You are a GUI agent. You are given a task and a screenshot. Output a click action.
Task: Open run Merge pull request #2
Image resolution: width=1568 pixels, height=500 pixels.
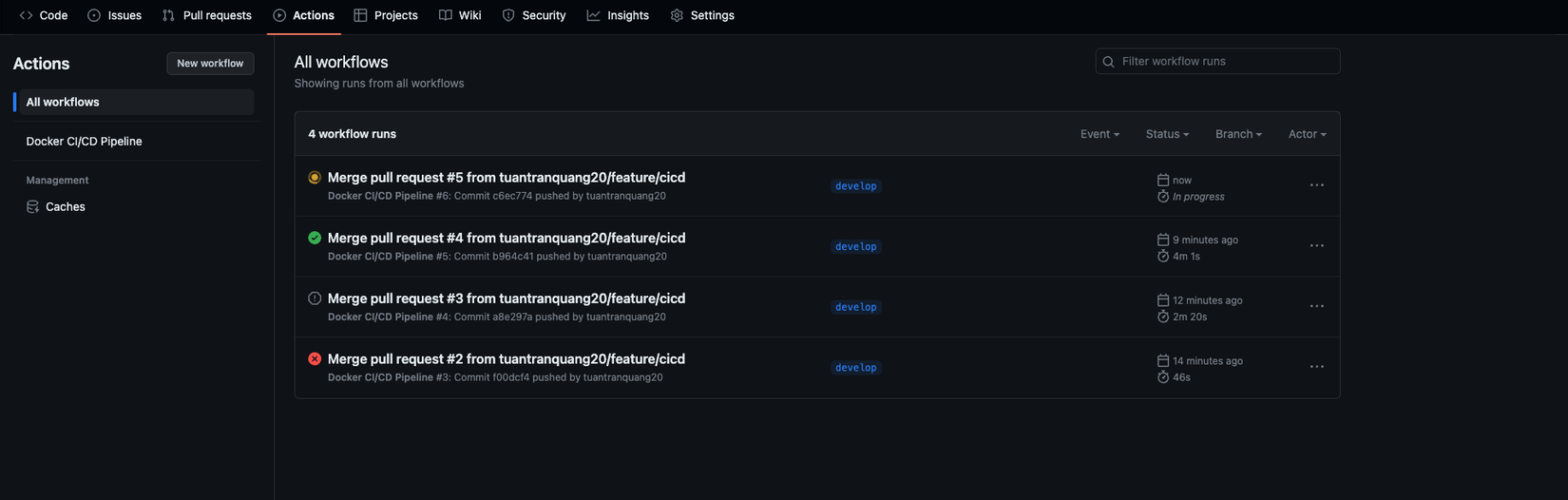point(507,359)
